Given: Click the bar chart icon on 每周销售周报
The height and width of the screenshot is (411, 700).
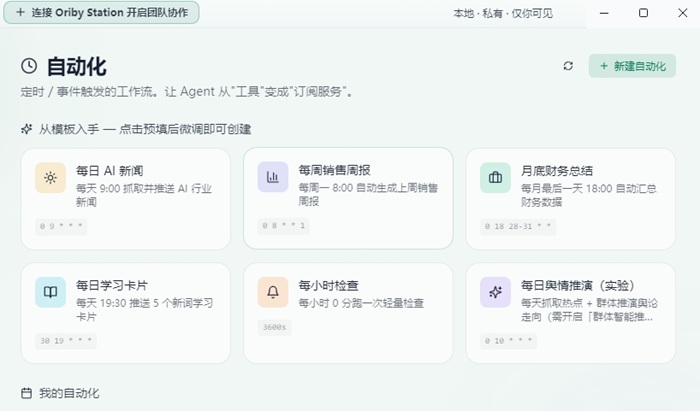Looking at the screenshot, I should coord(273,177).
